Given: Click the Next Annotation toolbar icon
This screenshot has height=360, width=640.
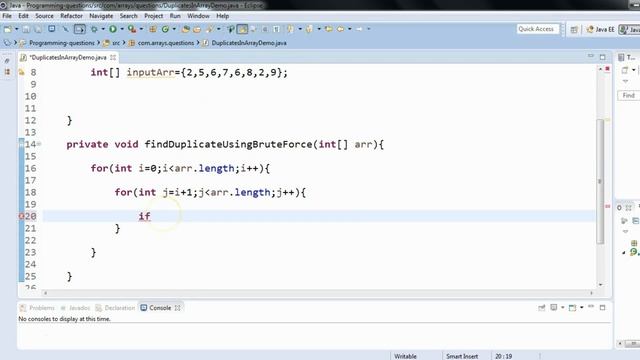Looking at the screenshot, I should [x=290, y=29].
